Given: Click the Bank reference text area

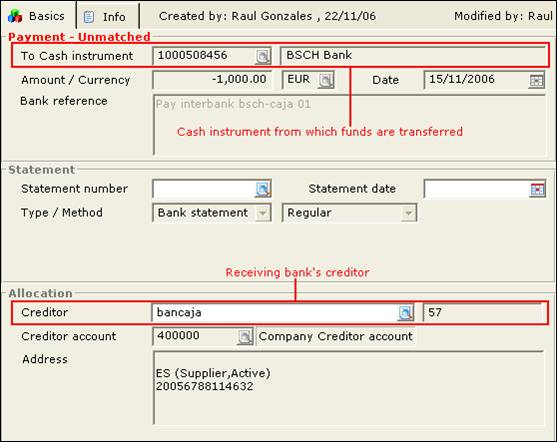Looking at the screenshot, I should (349, 124).
